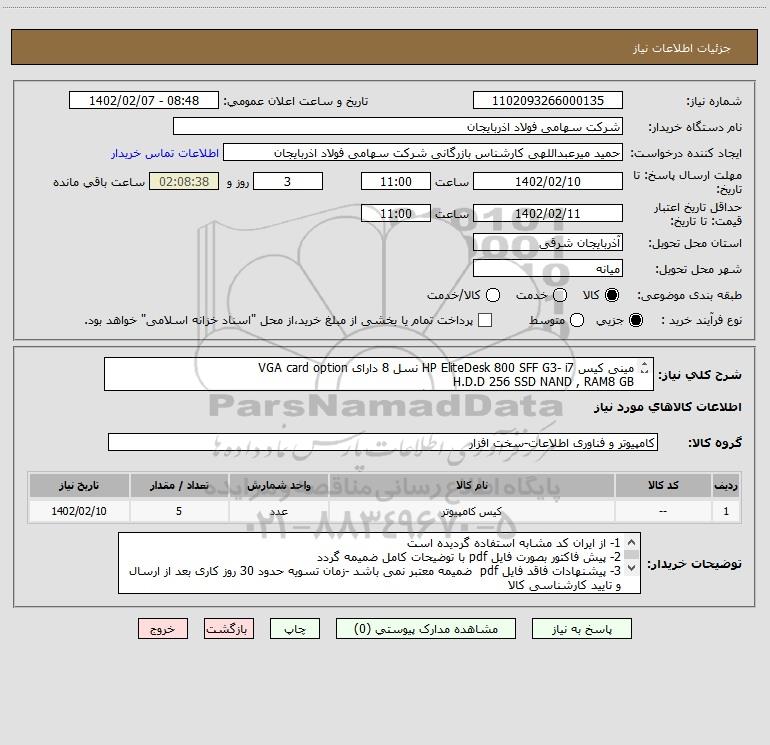770x745 pixels.
Task: Click the spinner arrows in شرح کلی نیاز box
Action: 645,367
